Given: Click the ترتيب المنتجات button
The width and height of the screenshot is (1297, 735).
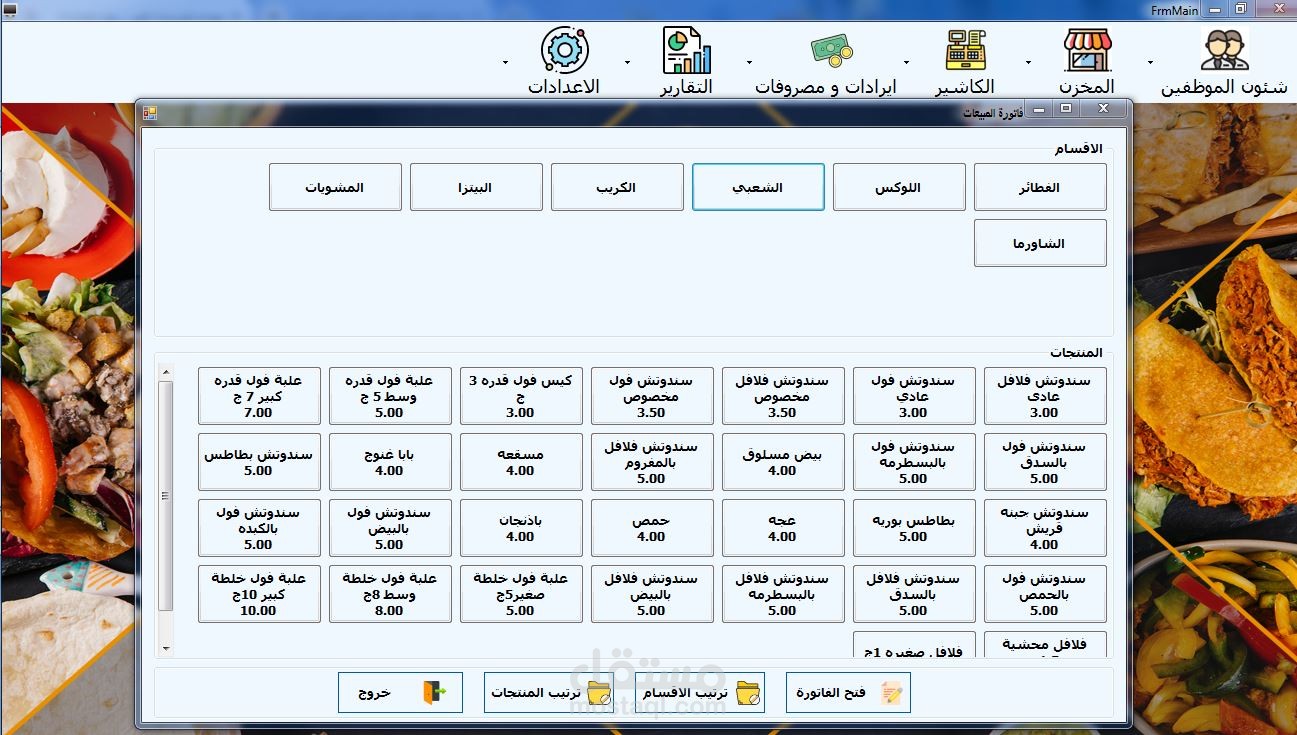Looking at the screenshot, I should tap(549, 692).
